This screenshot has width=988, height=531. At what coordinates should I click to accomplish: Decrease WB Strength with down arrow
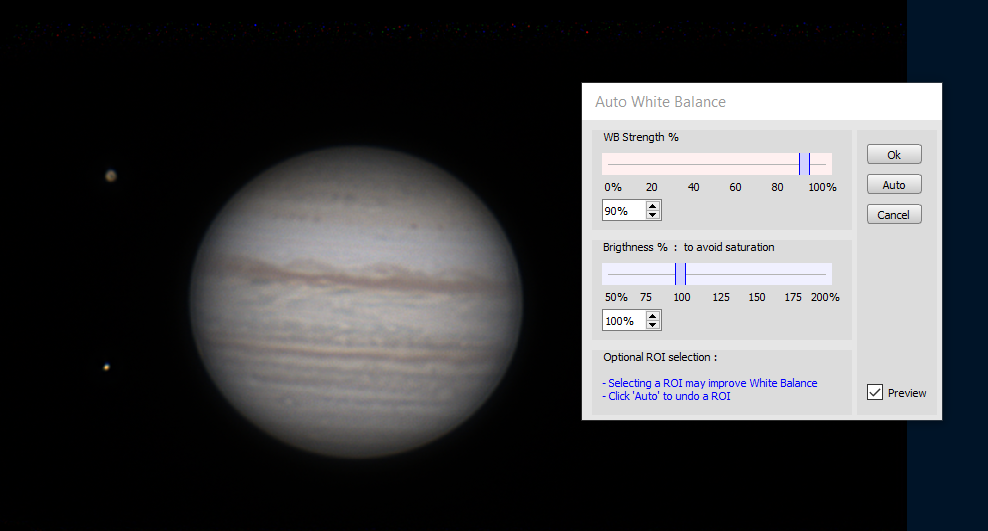(x=653, y=215)
